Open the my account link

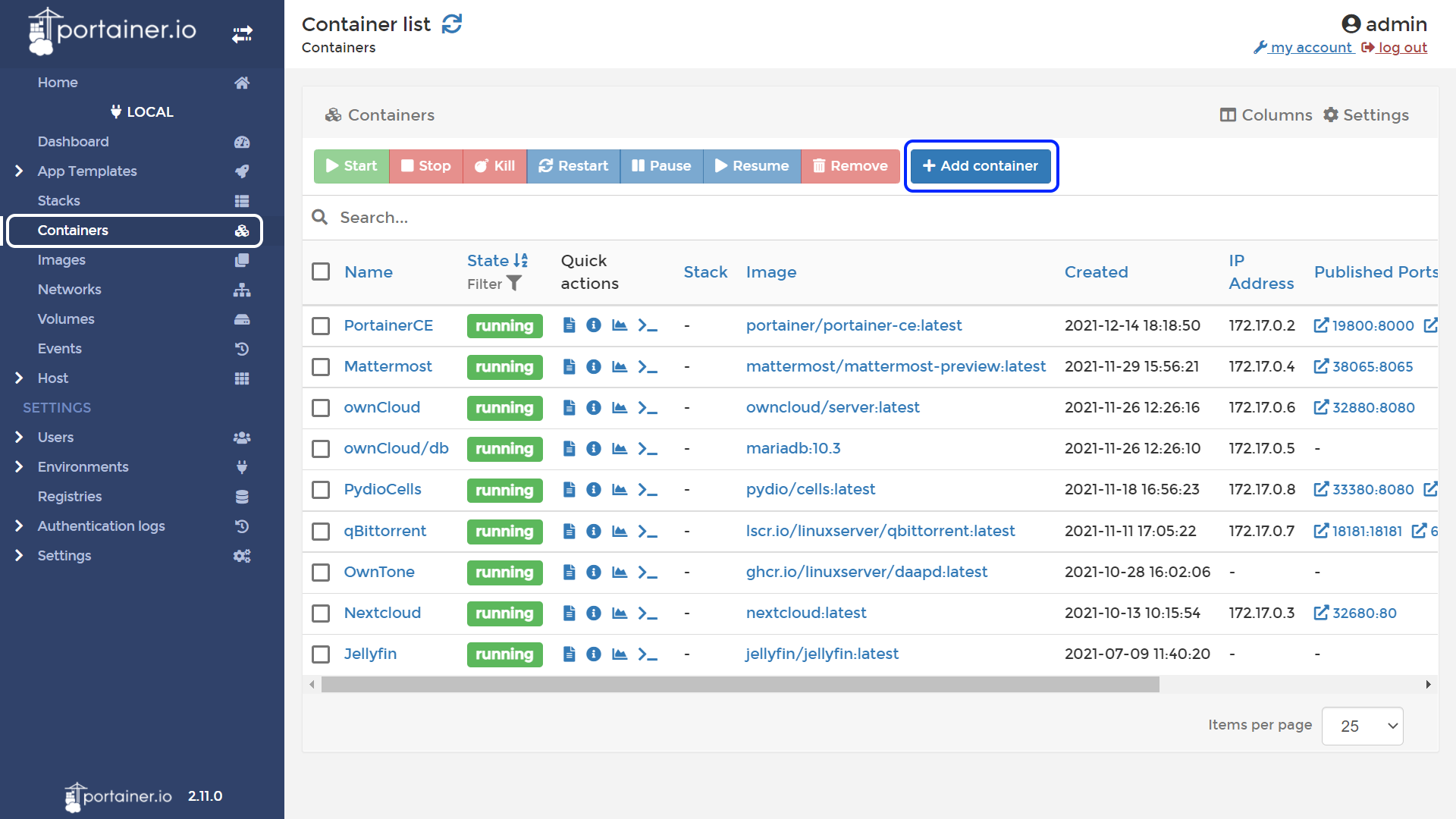coord(1311,48)
